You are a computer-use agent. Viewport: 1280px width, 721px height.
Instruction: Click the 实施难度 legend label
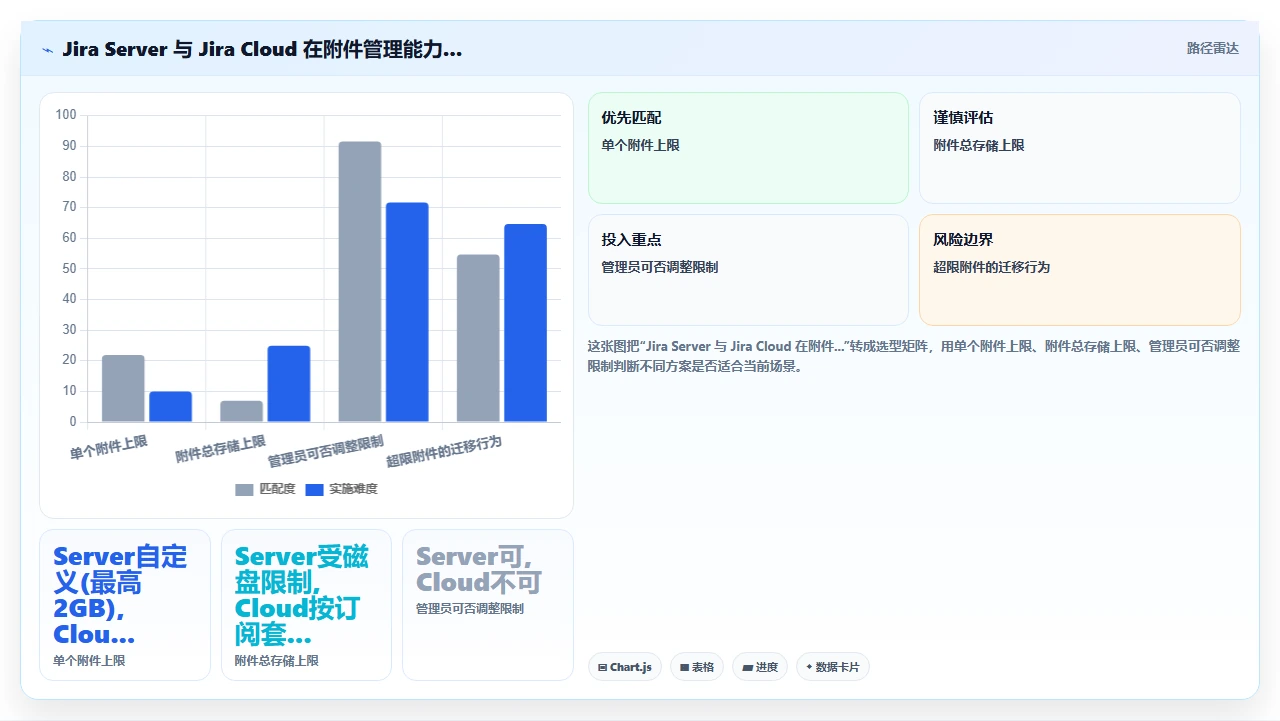click(353, 489)
